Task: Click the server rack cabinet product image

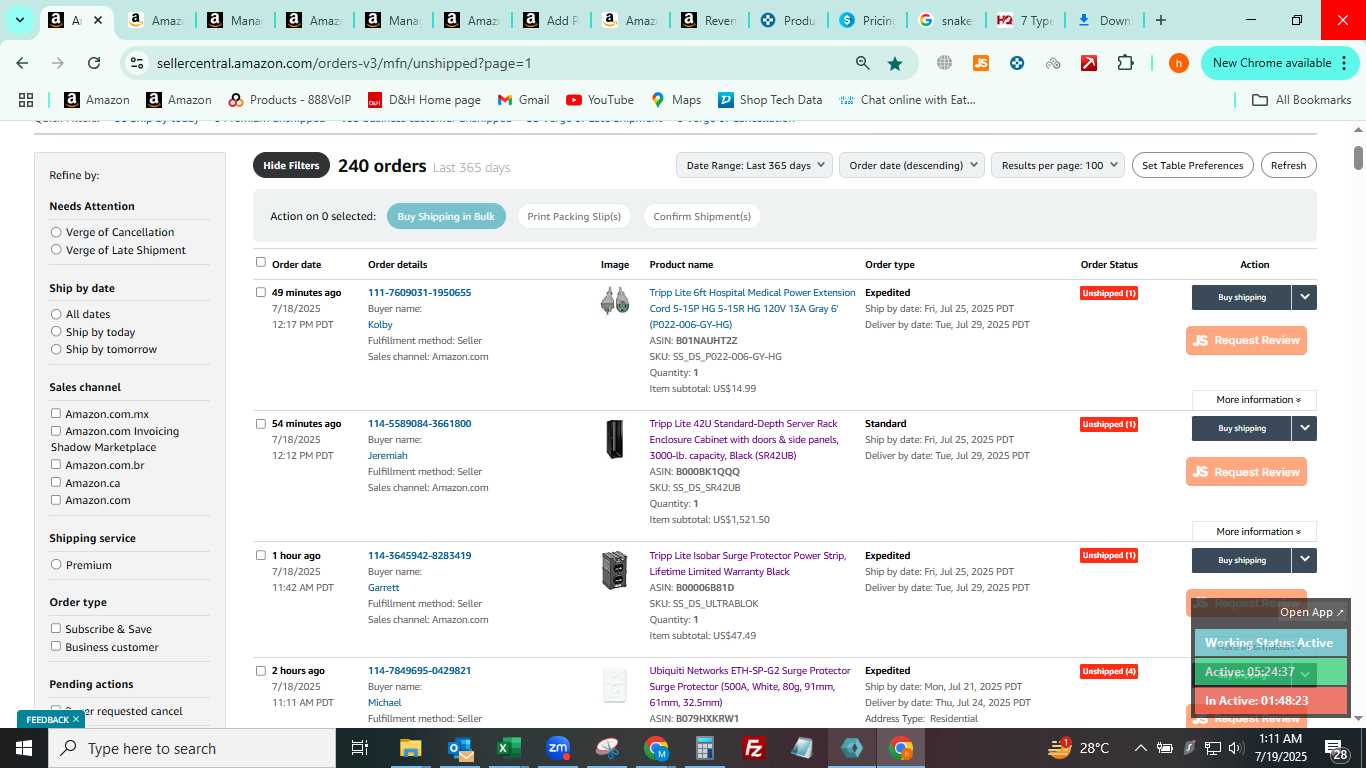Action: click(x=614, y=439)
